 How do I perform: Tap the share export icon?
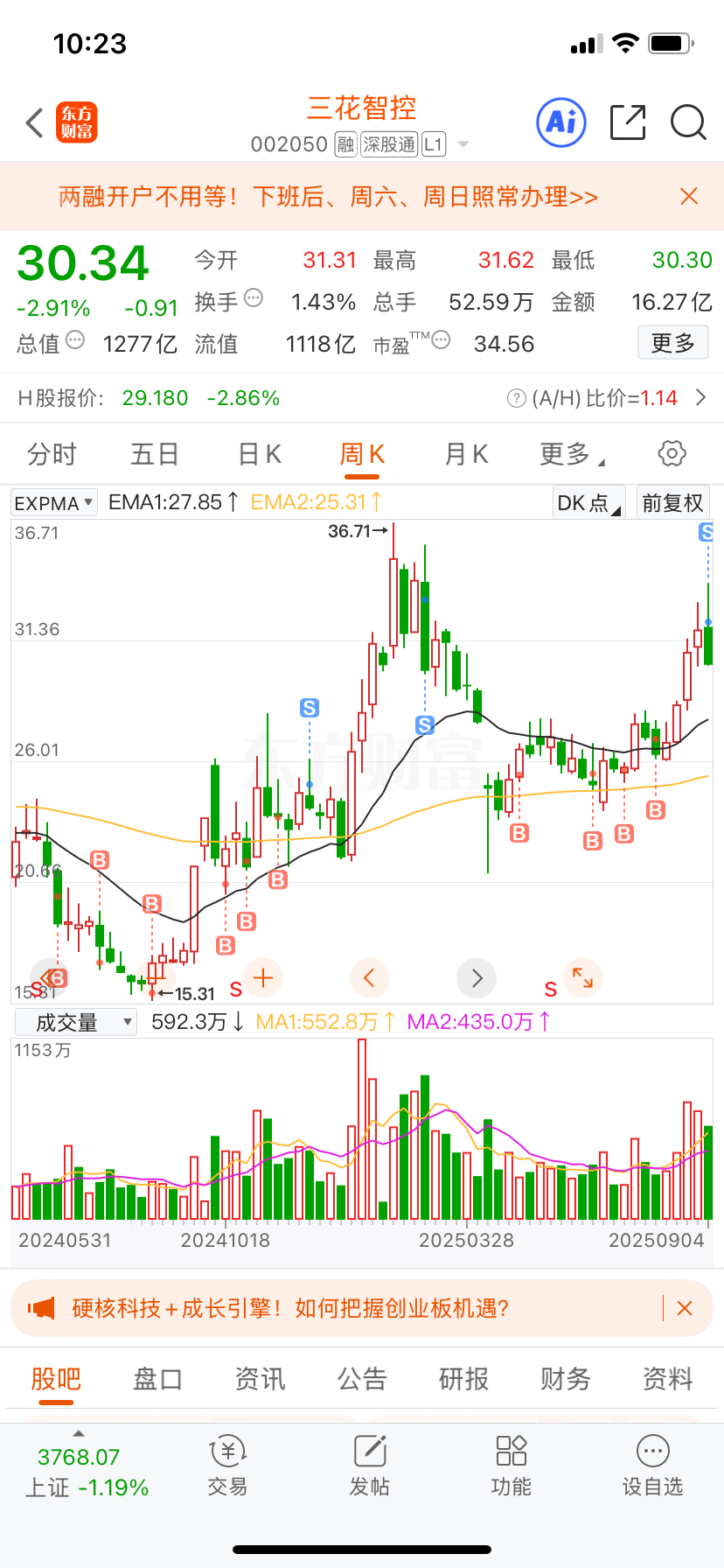coord(628,122)
